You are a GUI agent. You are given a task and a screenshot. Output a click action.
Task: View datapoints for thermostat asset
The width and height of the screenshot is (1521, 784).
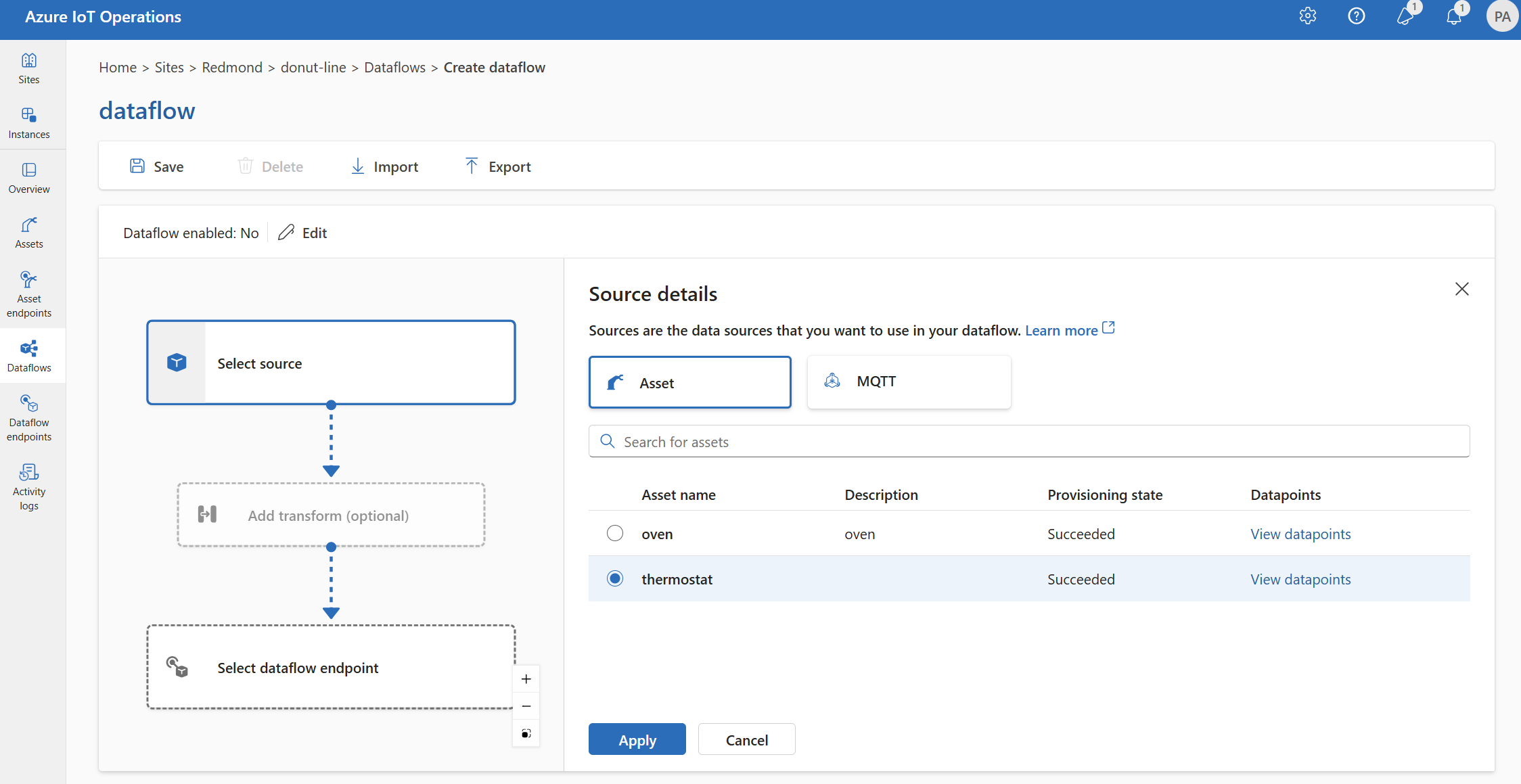[x=1301, y=578]
